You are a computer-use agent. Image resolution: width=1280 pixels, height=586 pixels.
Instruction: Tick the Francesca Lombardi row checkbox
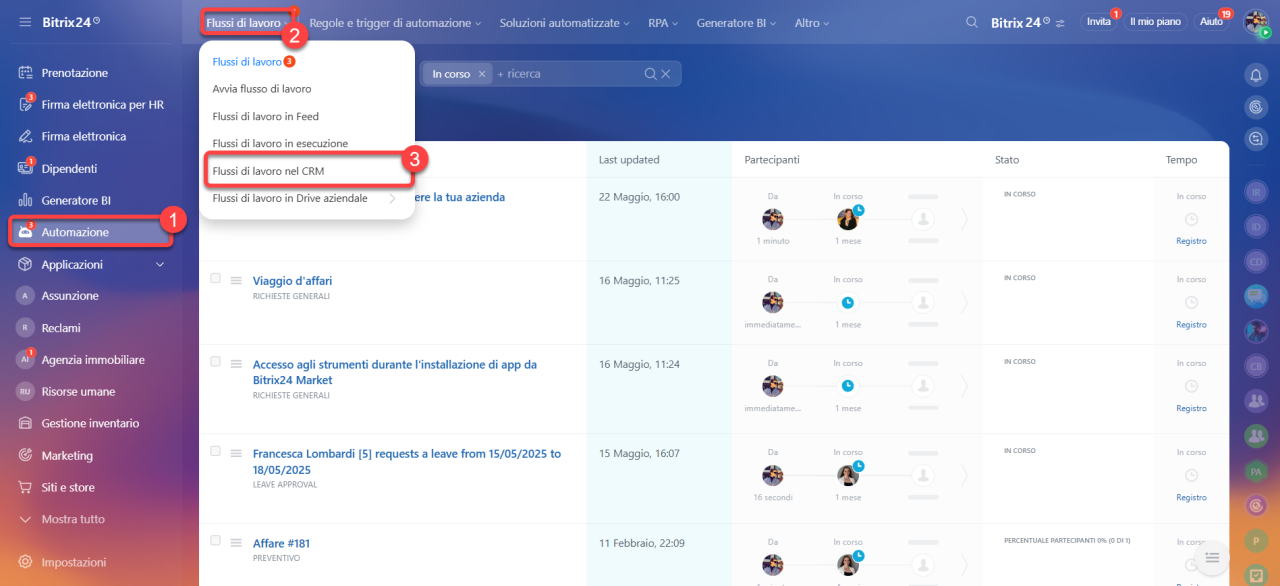pyautogui.click(x=215, y=451)
